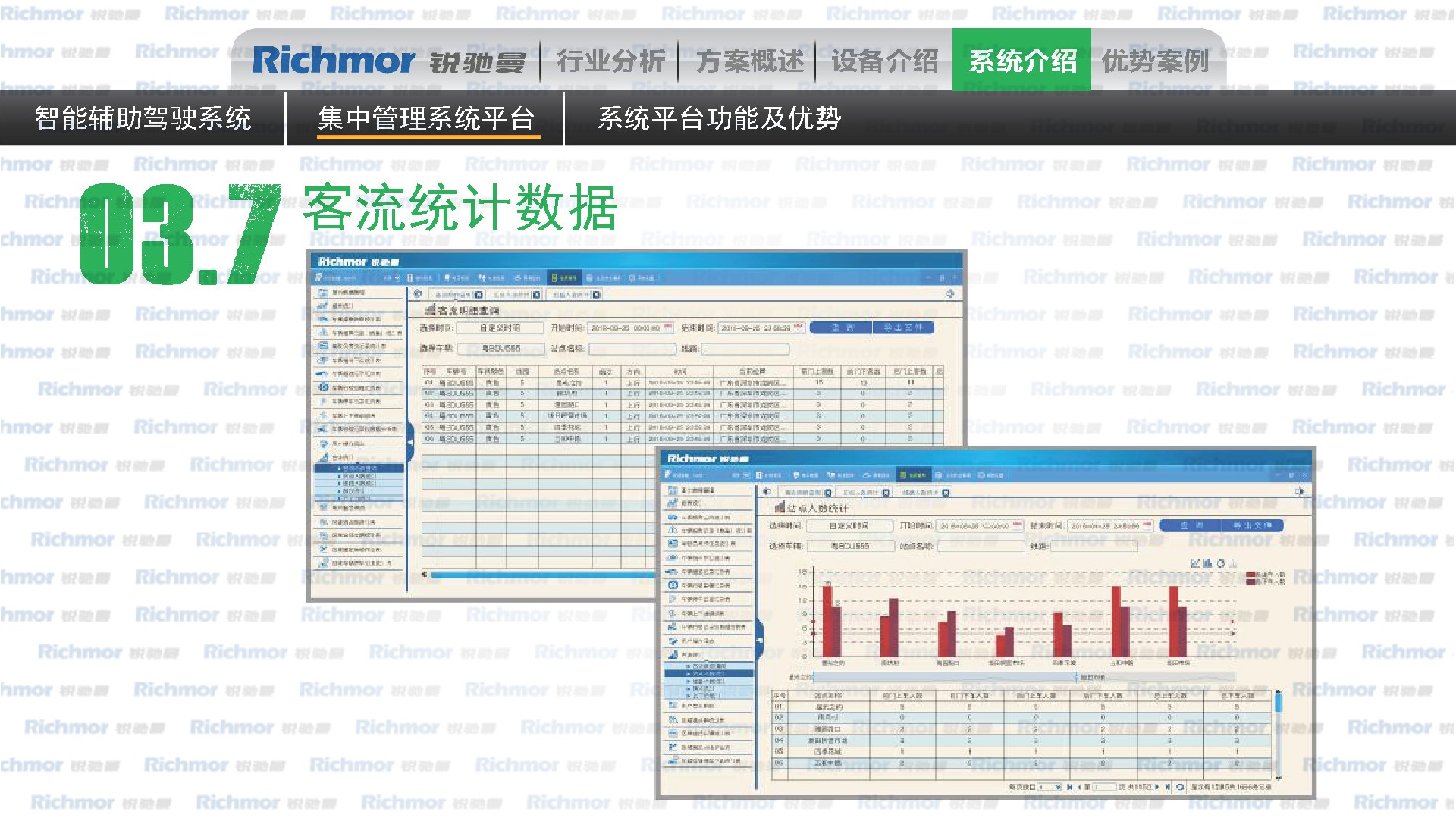The image size is (1456, 818).
Task: Collapse the sidebar via arrow handle in 站点人数统计 window
Action: point(759,639)
